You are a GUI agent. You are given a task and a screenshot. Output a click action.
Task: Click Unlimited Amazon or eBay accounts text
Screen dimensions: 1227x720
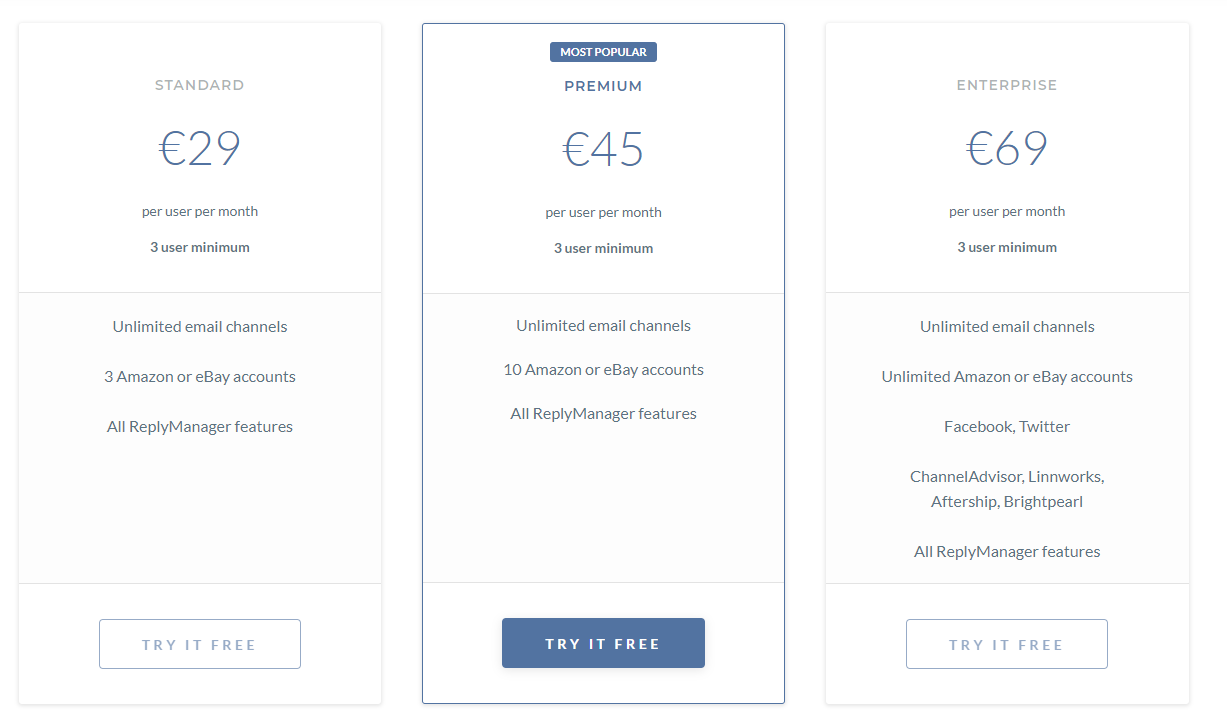click(x=1007, y=377)
